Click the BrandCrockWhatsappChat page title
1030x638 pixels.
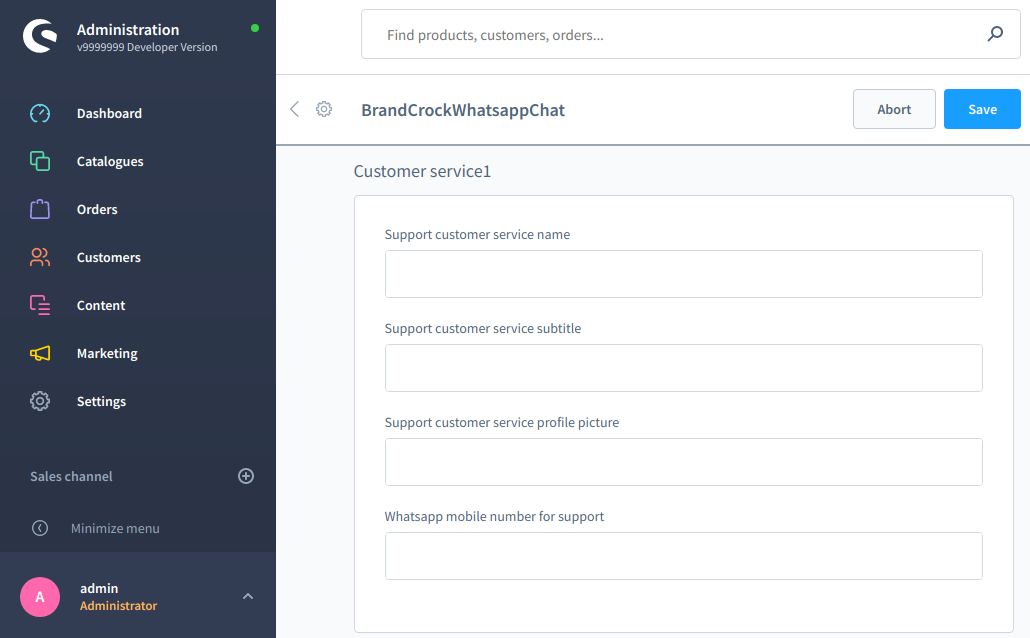463,110
